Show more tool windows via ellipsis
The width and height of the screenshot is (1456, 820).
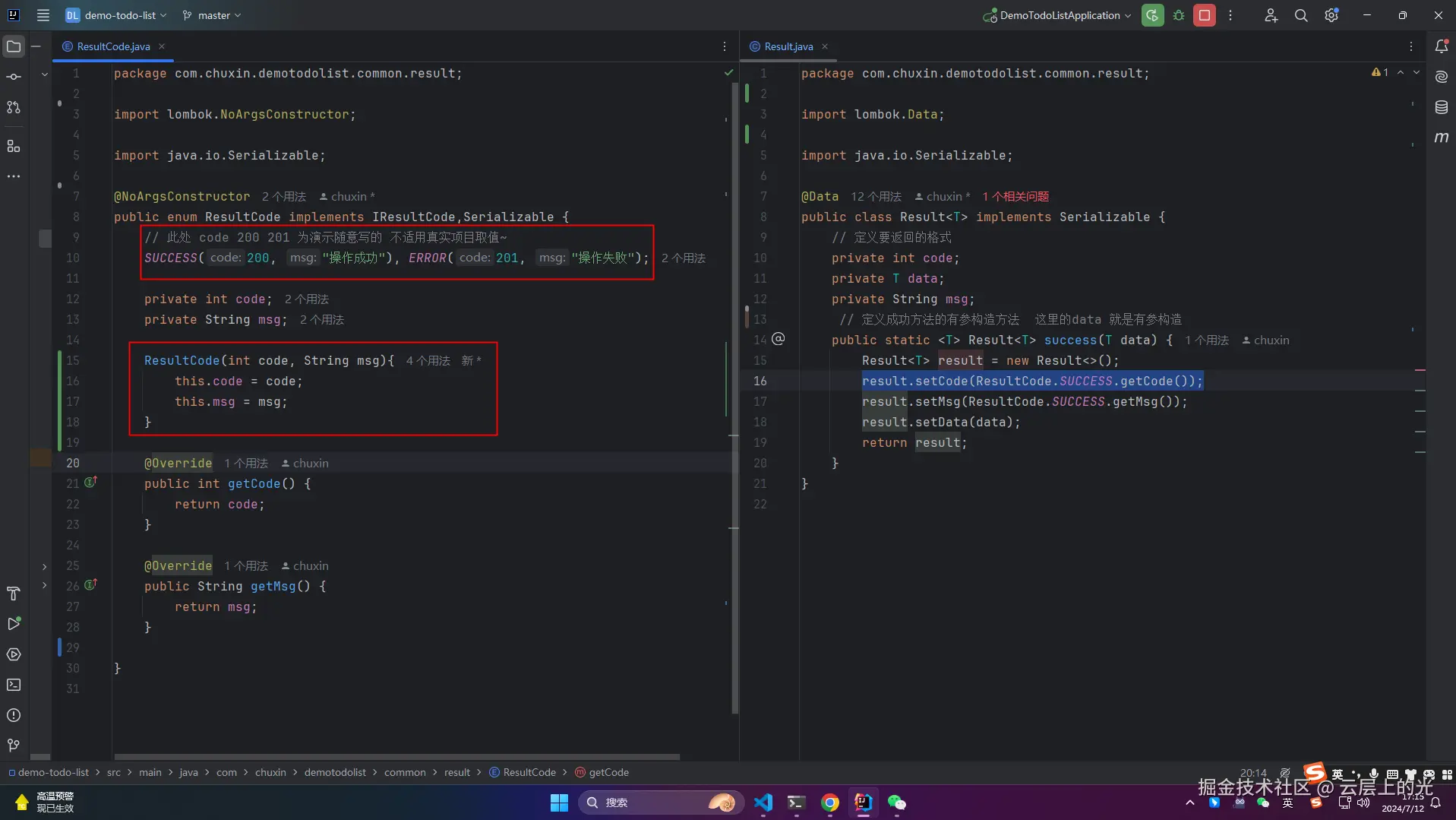(14, 176)
